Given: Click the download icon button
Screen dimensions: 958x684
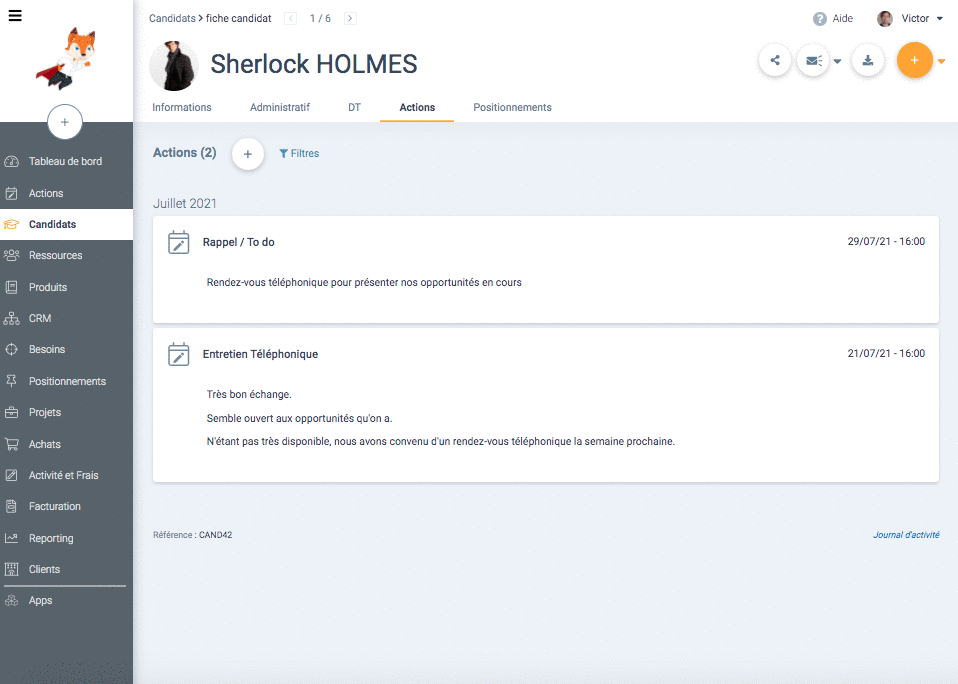Looking at the screenshot, I should click(x=868, y=60).
